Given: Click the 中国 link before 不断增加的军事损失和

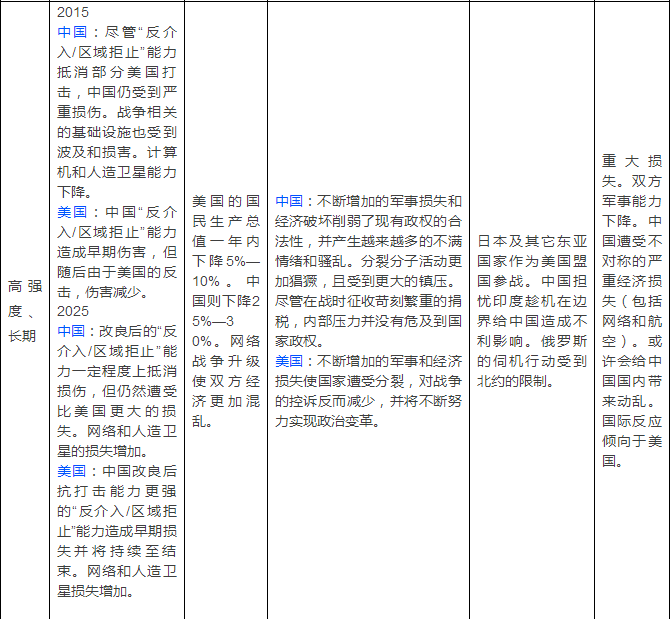Looking at the screenshot, I should click(289, 201).
